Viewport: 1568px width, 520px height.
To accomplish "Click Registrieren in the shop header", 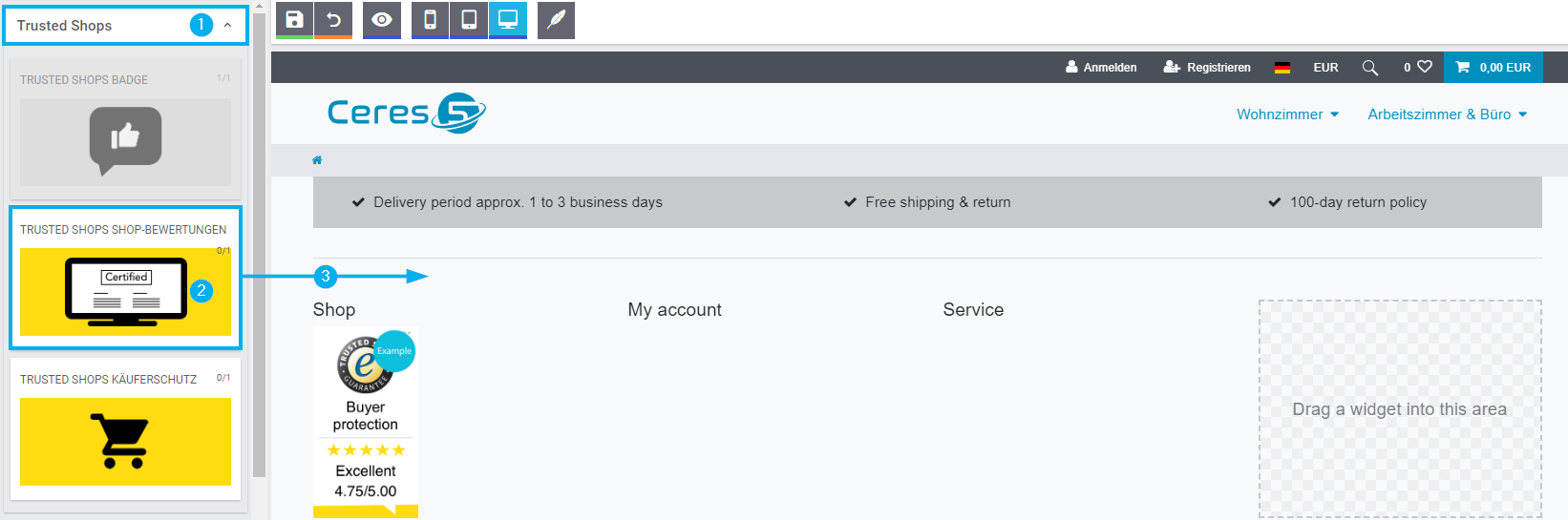I will click(x=1207, y=68).
